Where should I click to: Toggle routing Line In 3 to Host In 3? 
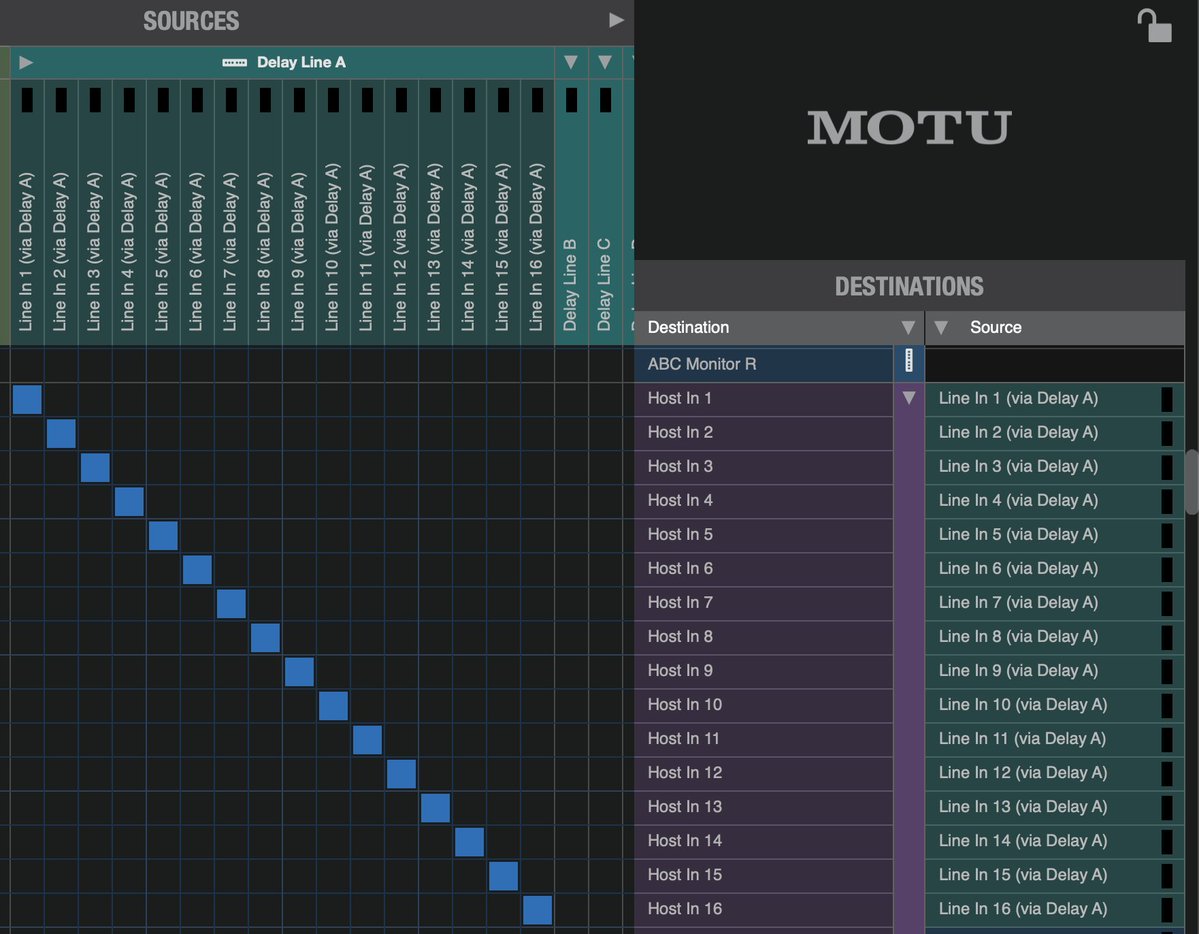tap(95, 467)
